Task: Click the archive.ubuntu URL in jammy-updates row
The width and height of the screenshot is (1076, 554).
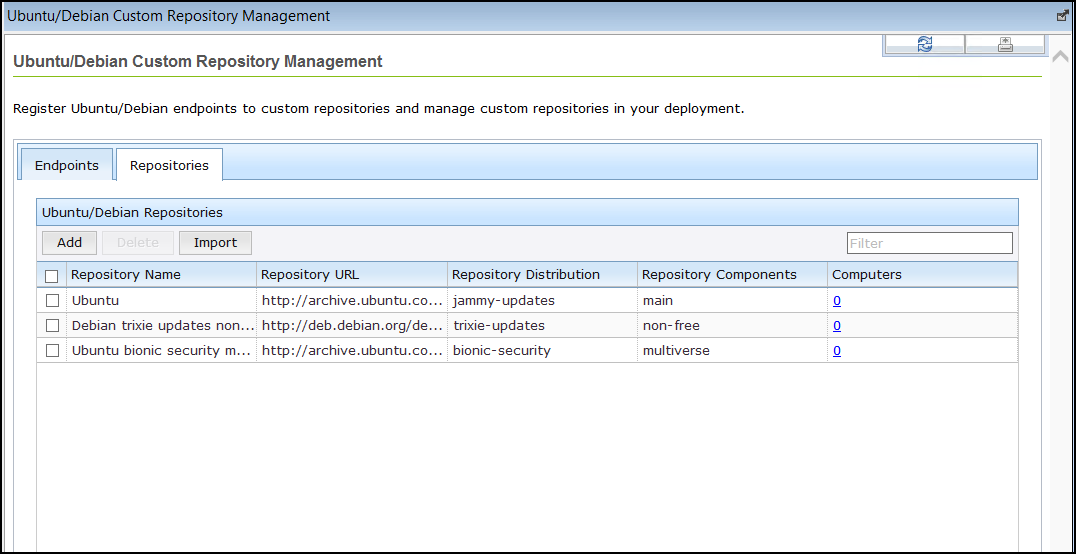Action: point(352,301)
